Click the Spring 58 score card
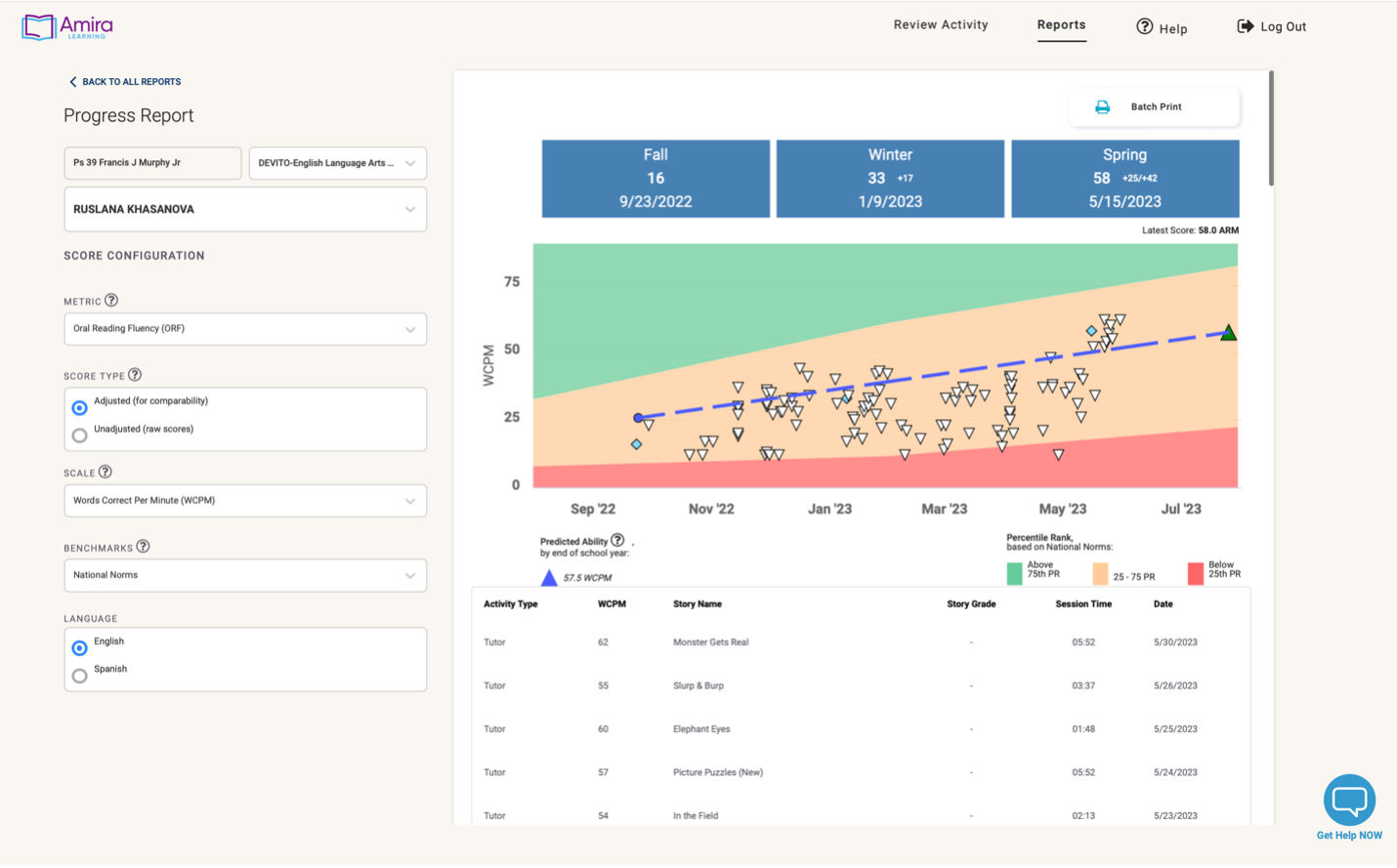The width and height of the screenshot is (1397, 868). click(1124, 178)
